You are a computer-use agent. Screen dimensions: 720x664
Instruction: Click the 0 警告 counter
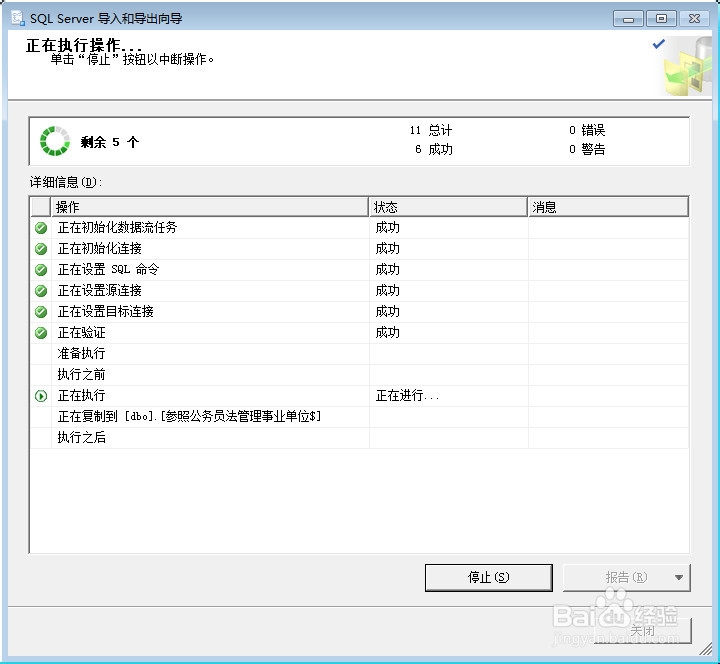587,150
